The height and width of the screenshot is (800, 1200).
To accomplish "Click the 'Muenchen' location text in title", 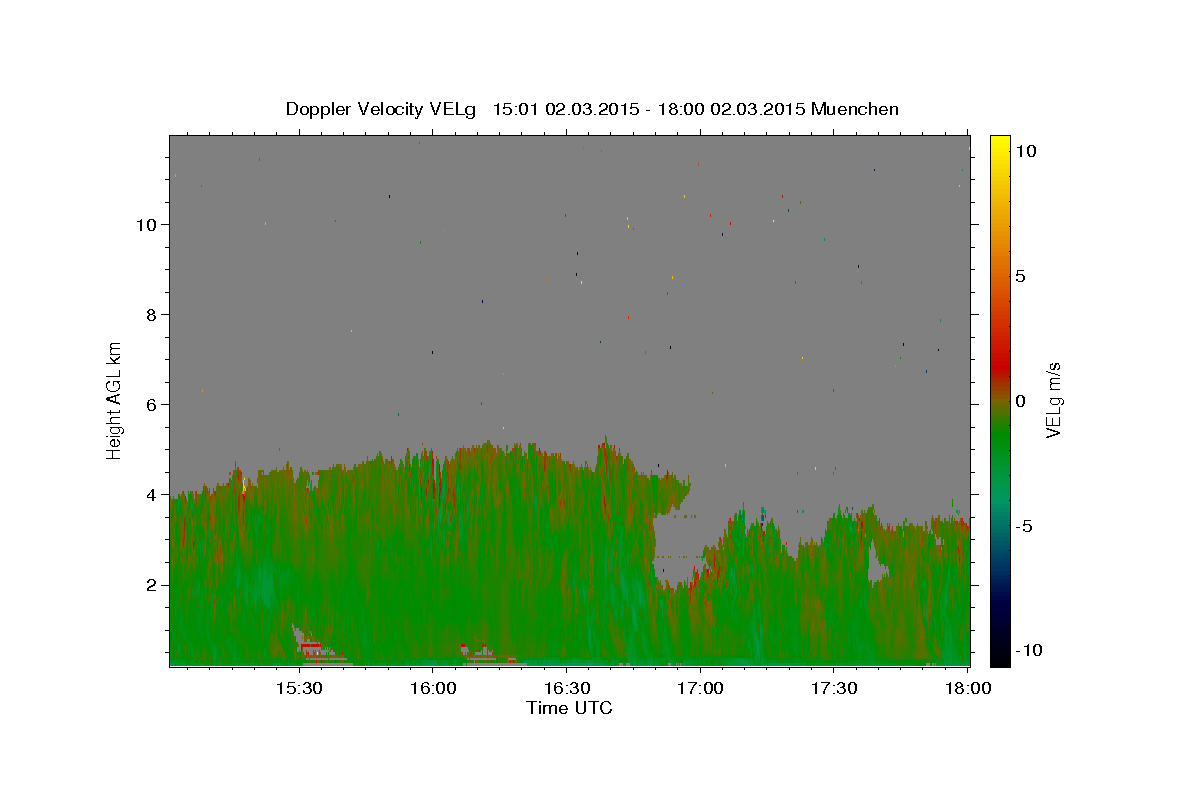I will [856, 109].
